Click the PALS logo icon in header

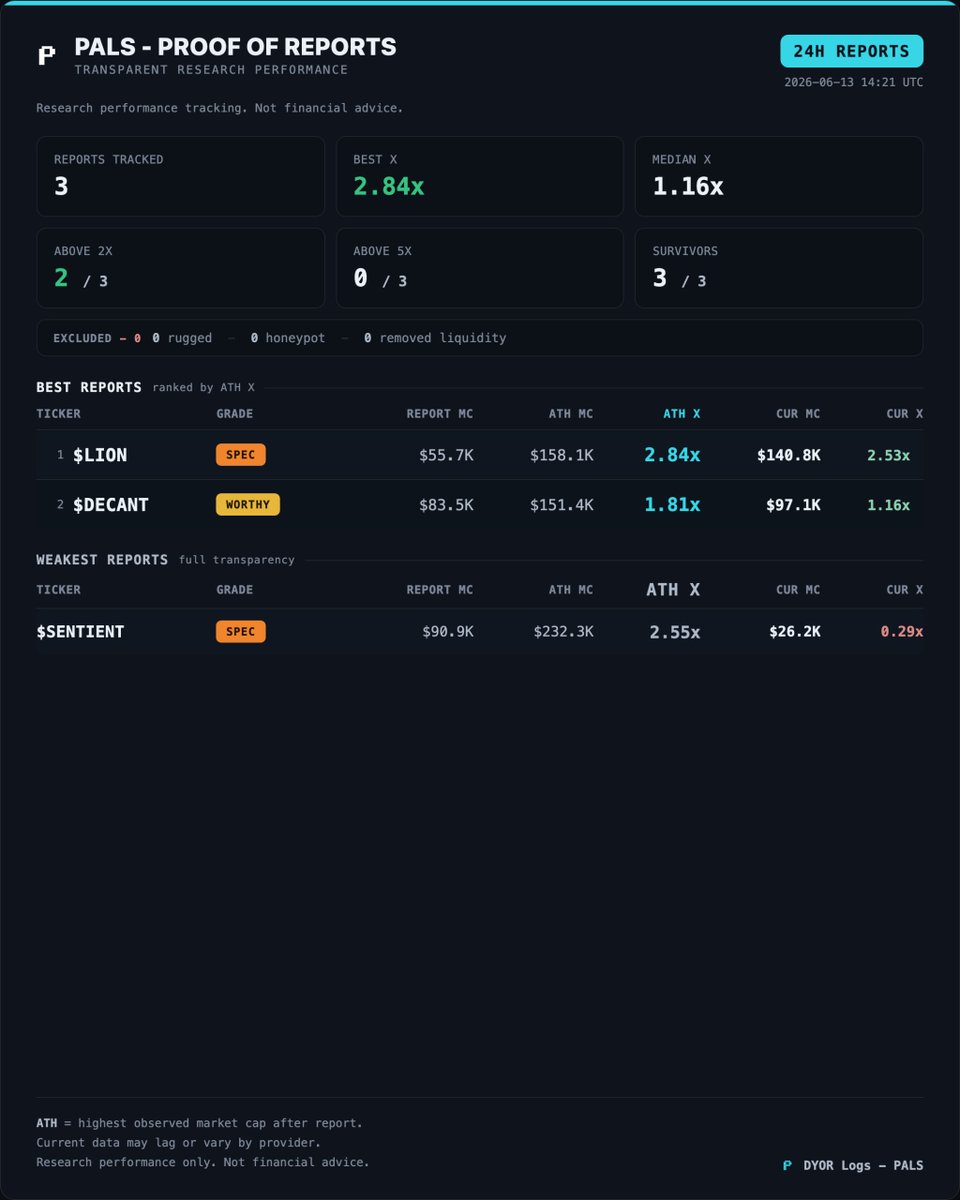pyautogui.click(x=46, y=56)
